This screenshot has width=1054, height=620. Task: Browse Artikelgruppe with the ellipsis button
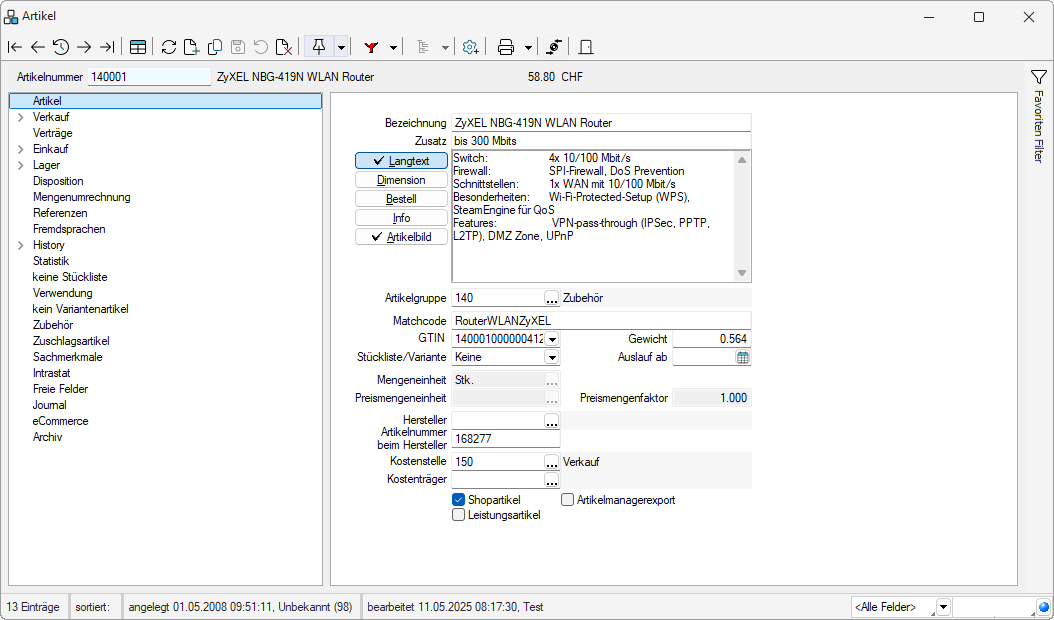click(552, 297)
